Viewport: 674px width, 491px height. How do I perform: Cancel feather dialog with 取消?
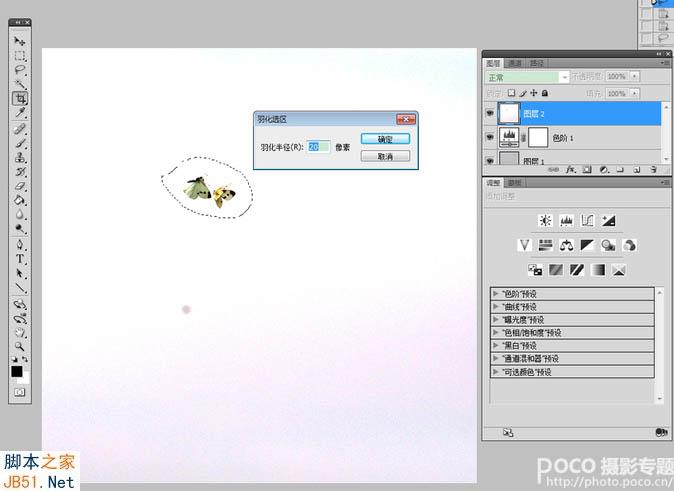(385, 156)
